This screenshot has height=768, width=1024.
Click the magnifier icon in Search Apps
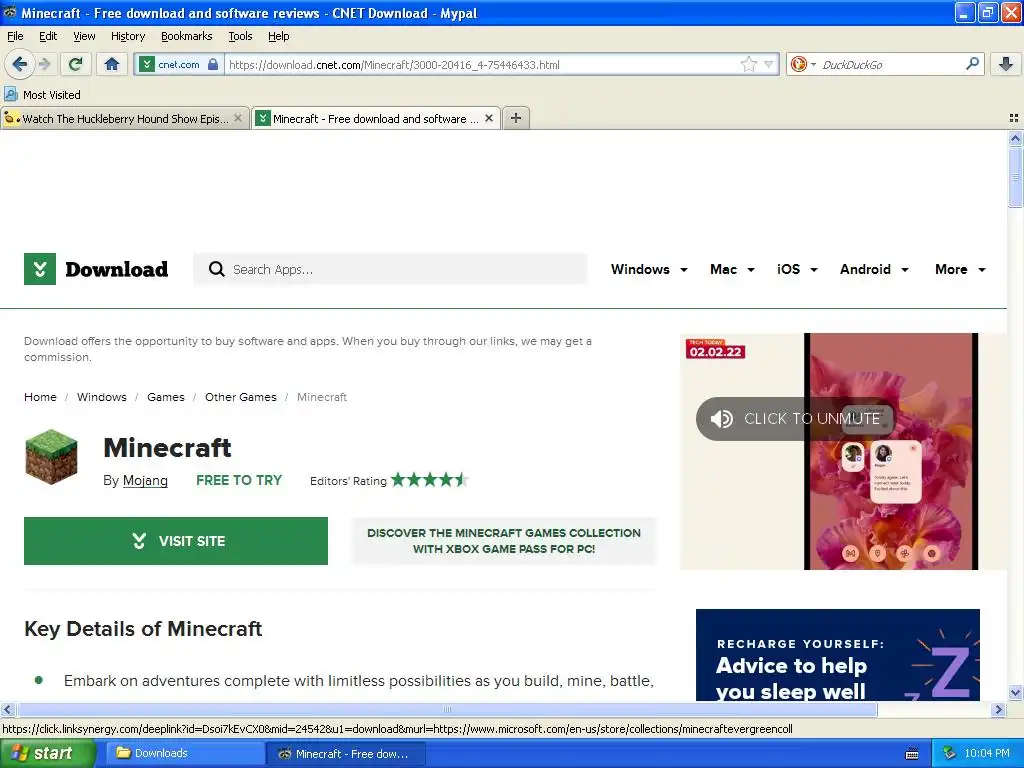[216, 269]
